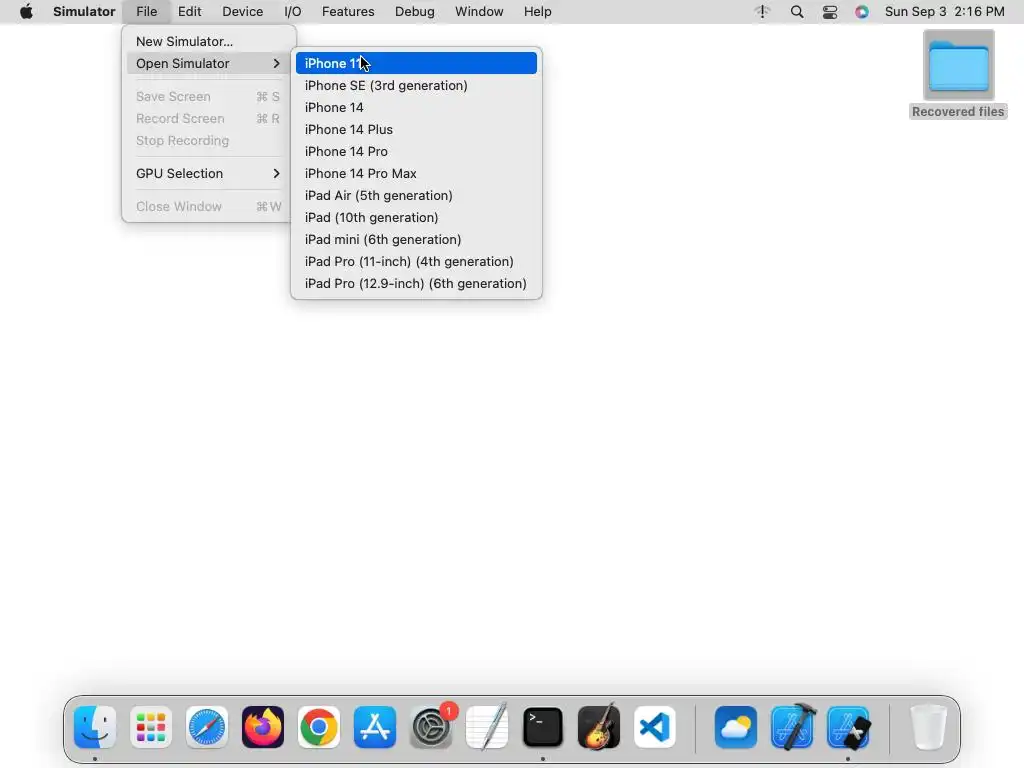Open the Help menu
This screenshot has width=1024, height=768.
click(537, 12)
